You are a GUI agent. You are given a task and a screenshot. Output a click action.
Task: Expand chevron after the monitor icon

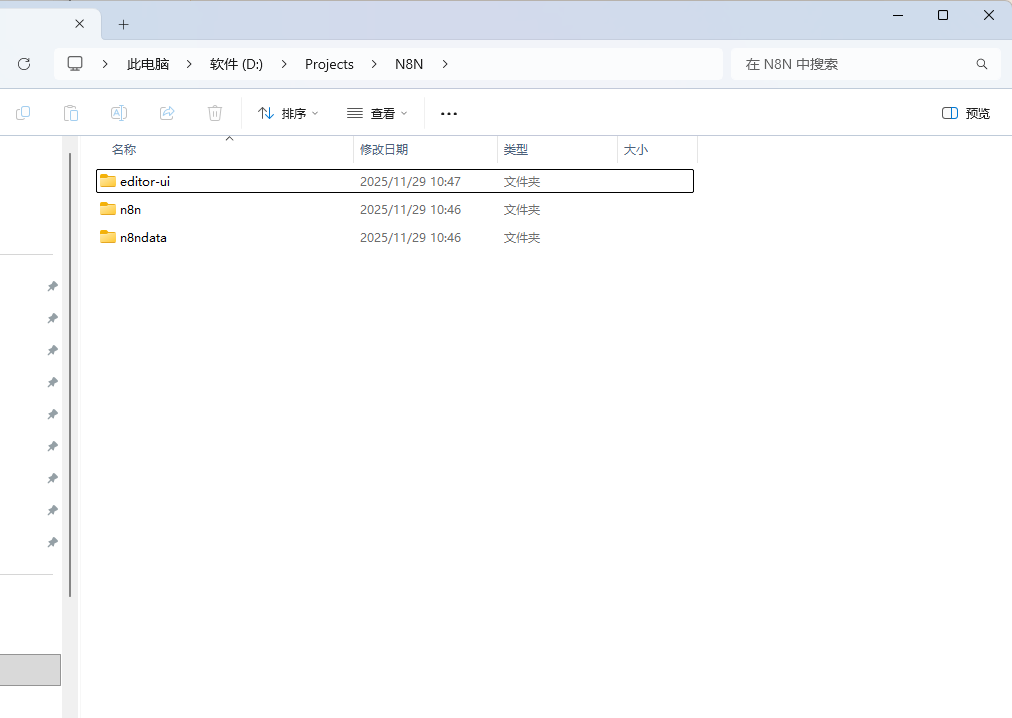click(x=105, y=64)
